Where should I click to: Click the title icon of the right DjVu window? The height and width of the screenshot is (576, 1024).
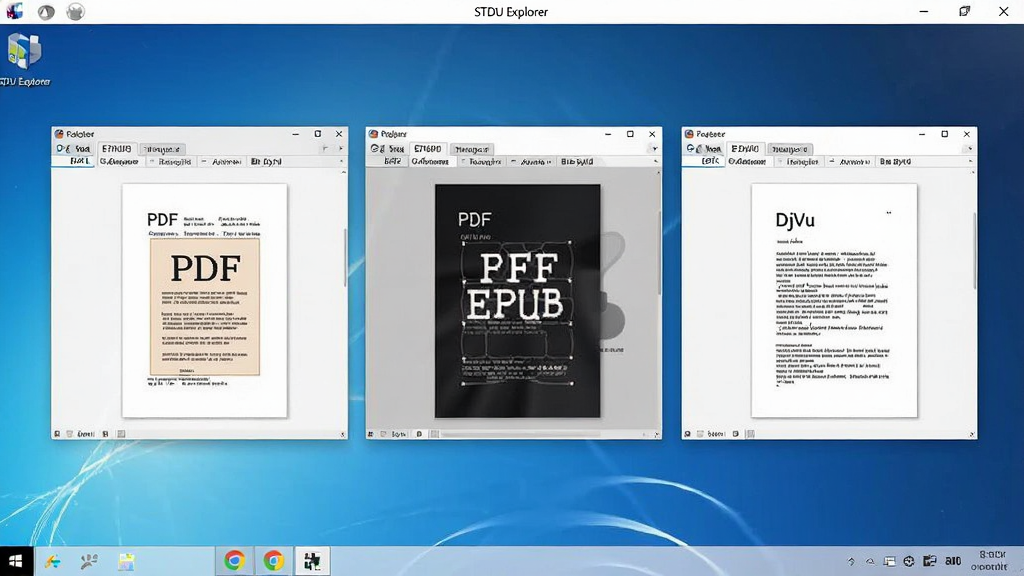[688, 134]
